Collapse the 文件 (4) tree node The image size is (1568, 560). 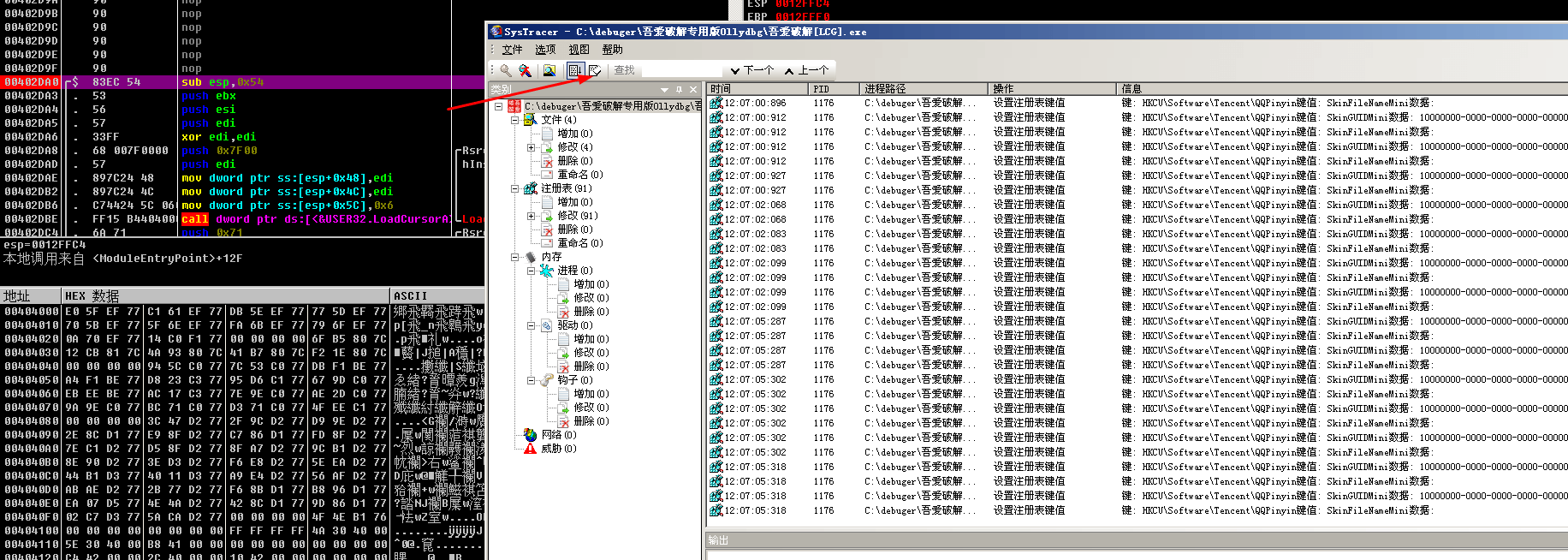tap(515, 120)
